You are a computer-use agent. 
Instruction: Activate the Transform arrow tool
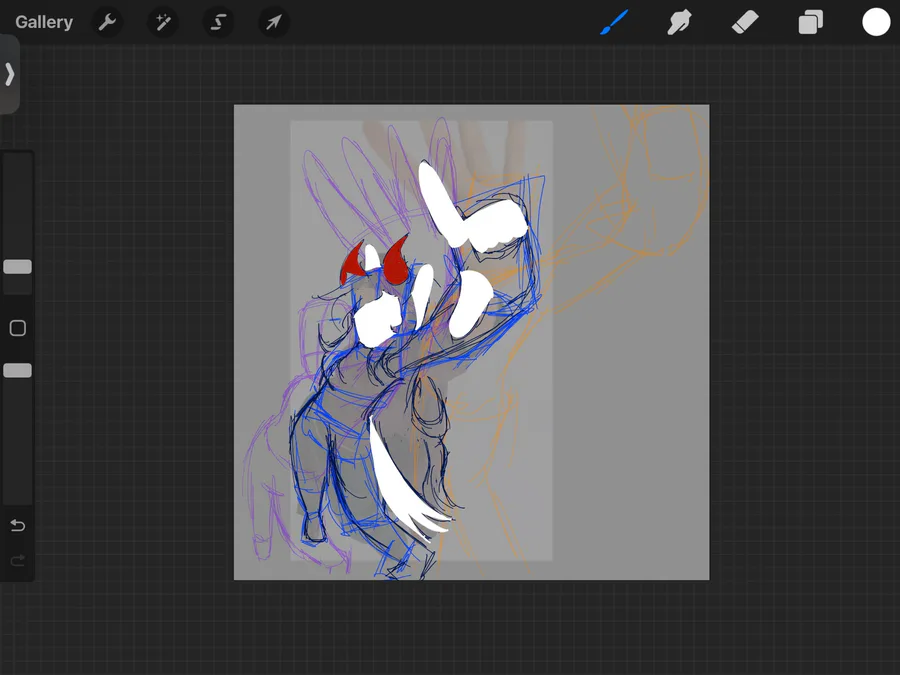[274, 22]
